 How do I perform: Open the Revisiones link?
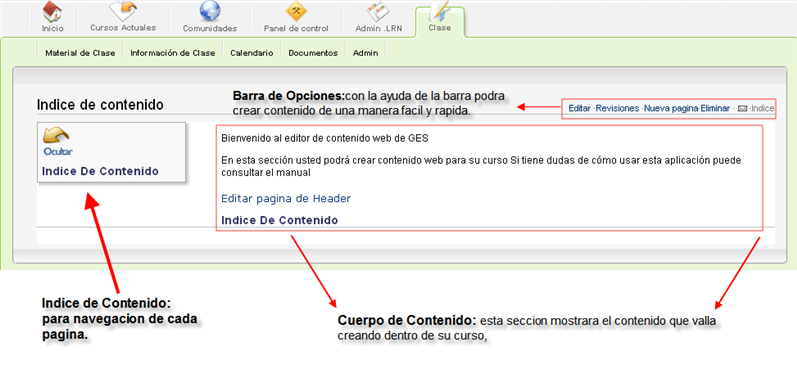click(618, 108)
